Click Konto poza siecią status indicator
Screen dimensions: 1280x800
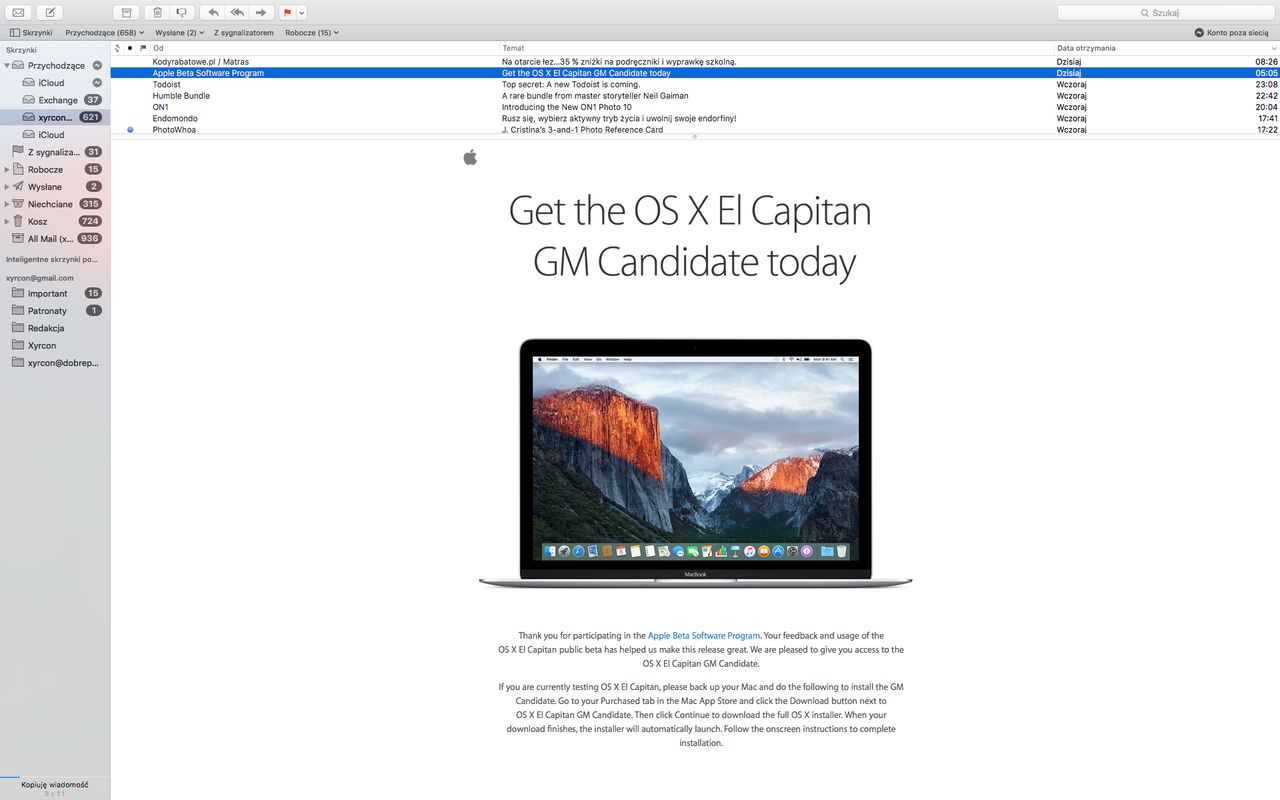pyautogui.click(x=1231, y=33)
